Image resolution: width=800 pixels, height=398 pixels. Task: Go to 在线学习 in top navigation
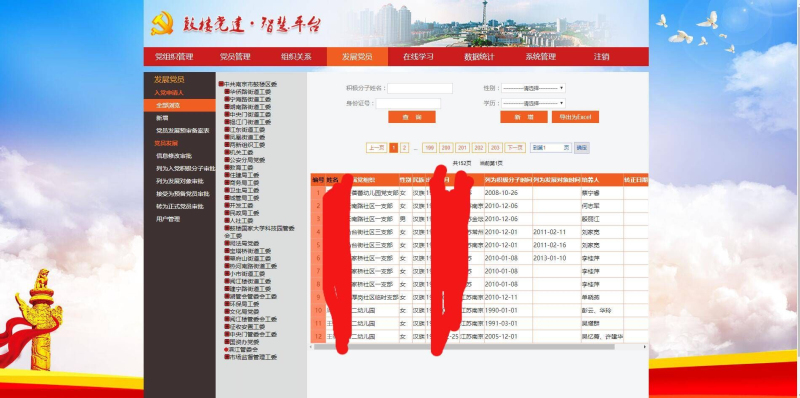[x=418, y=57]
